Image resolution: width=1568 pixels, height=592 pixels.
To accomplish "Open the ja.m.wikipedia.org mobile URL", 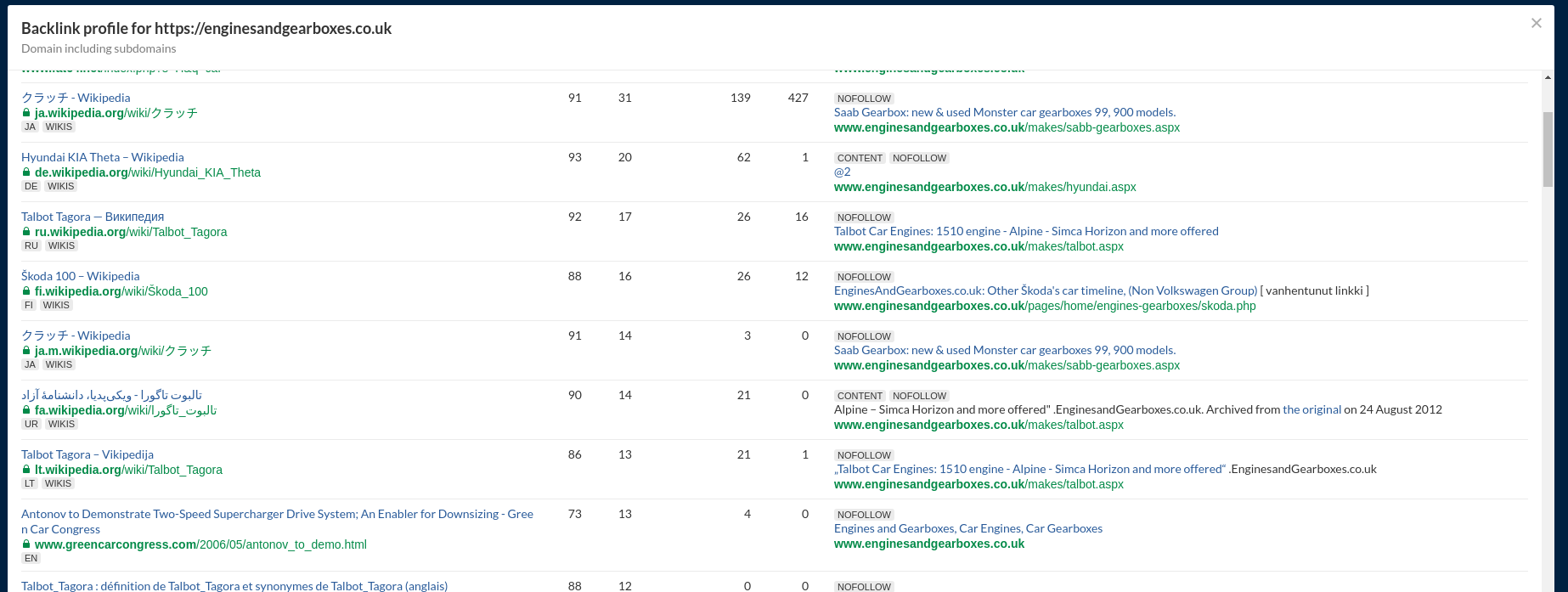I will [123, 351].
